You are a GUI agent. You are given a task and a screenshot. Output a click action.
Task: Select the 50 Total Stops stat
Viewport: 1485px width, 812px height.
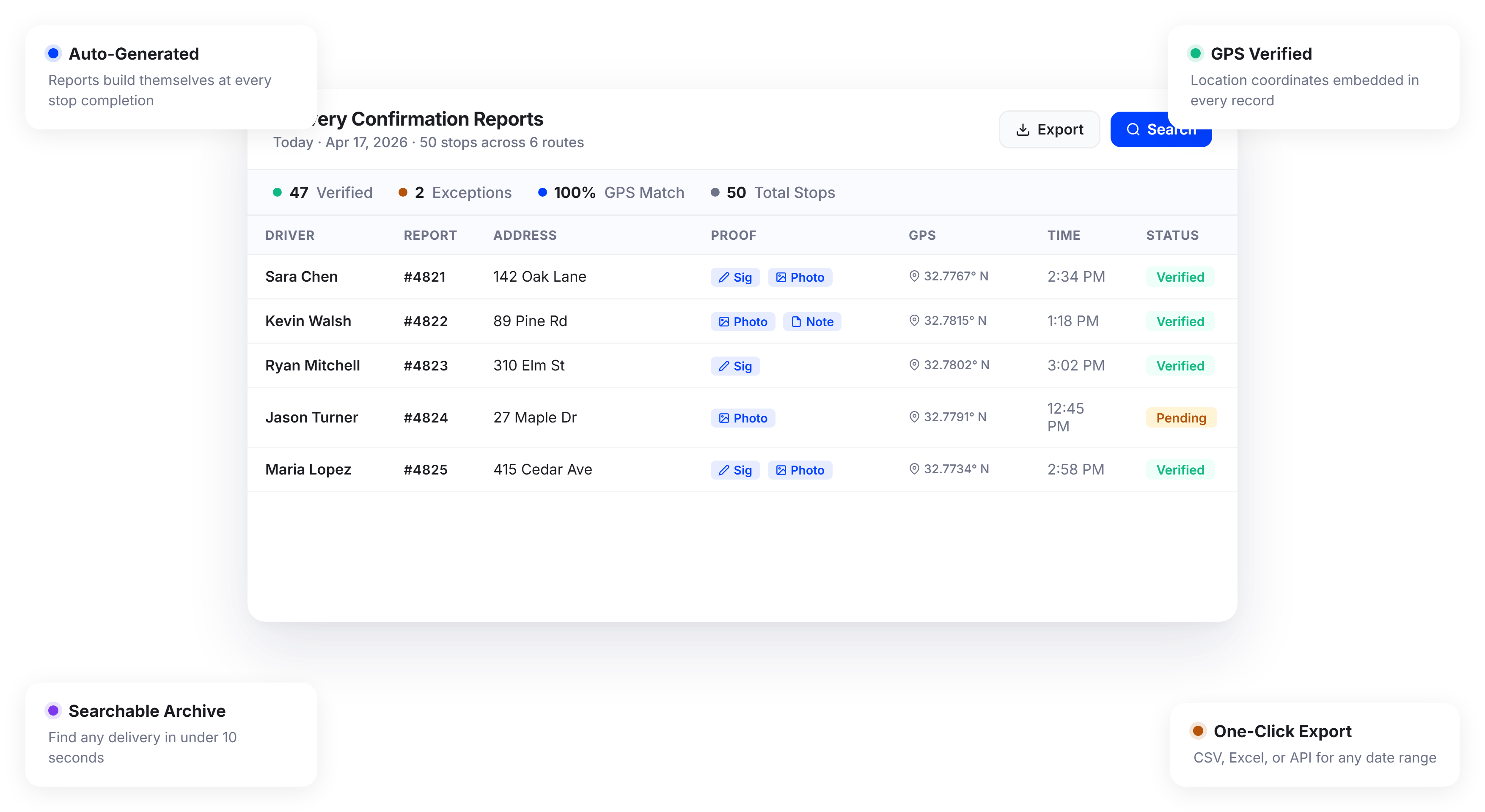(773, 192)
